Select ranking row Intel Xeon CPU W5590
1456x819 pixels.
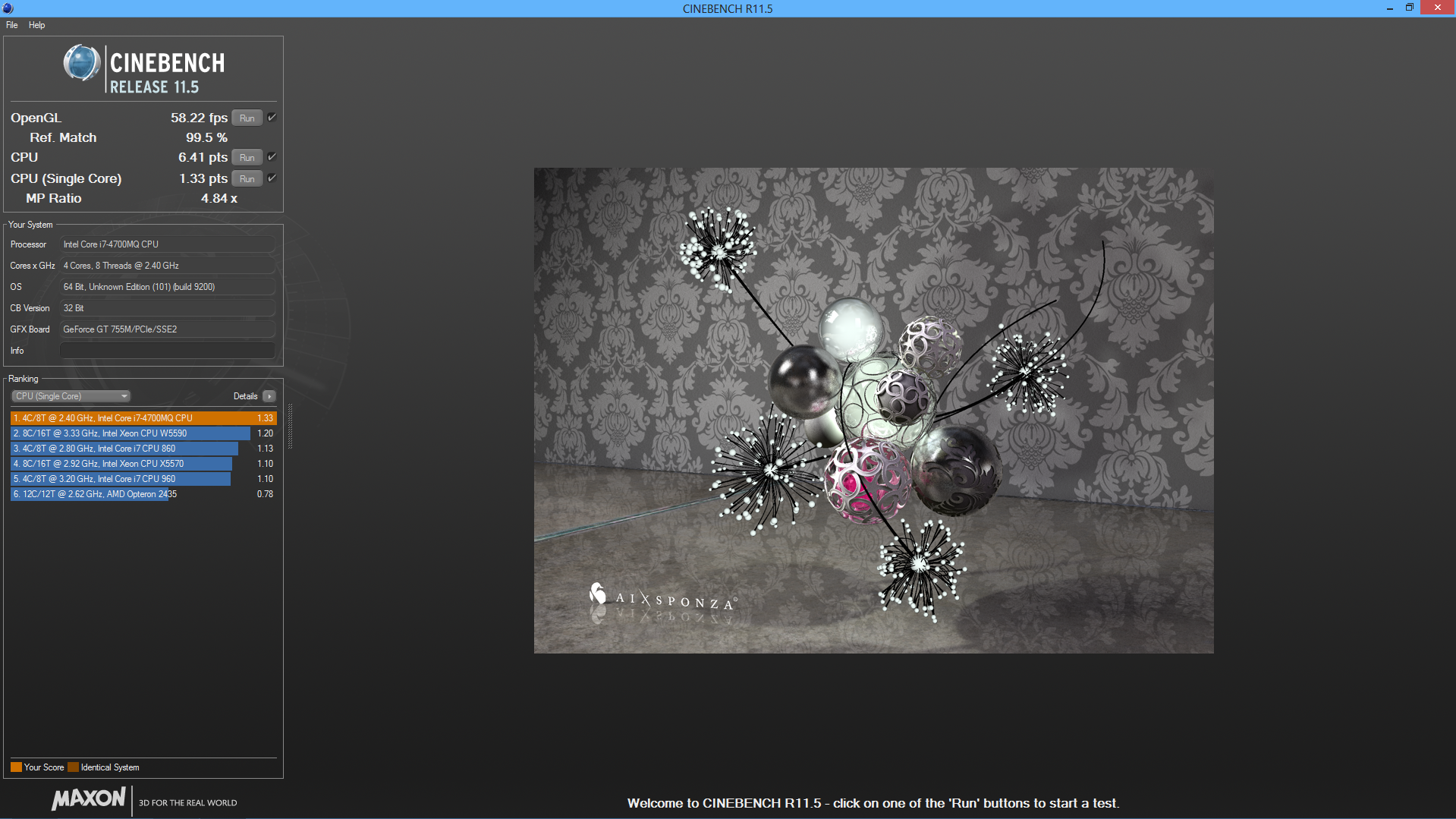point(143,433)
